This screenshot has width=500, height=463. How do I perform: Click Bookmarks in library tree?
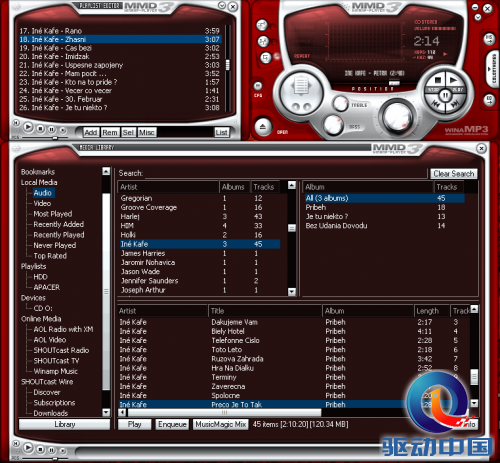pos(38,172)
